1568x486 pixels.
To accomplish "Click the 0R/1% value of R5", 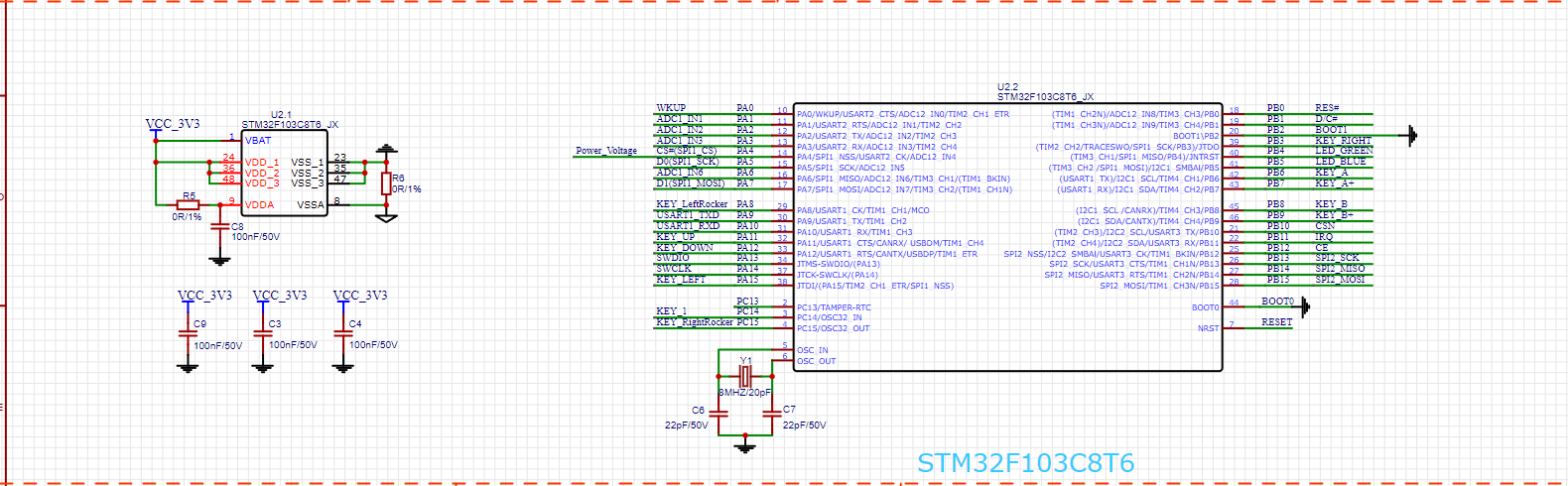I will [x=187, y=216].
